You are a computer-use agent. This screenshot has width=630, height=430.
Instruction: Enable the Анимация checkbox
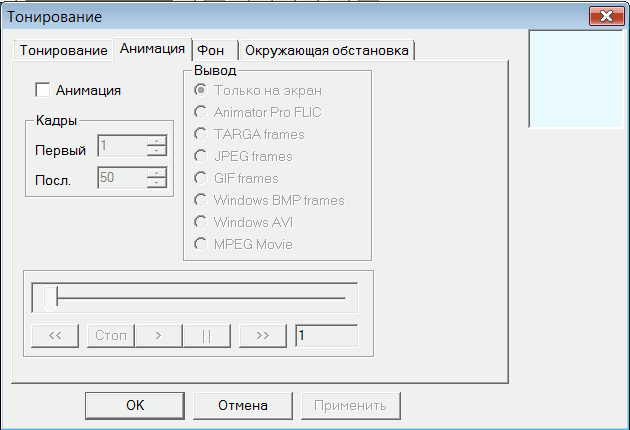click(x=43, y=90)
